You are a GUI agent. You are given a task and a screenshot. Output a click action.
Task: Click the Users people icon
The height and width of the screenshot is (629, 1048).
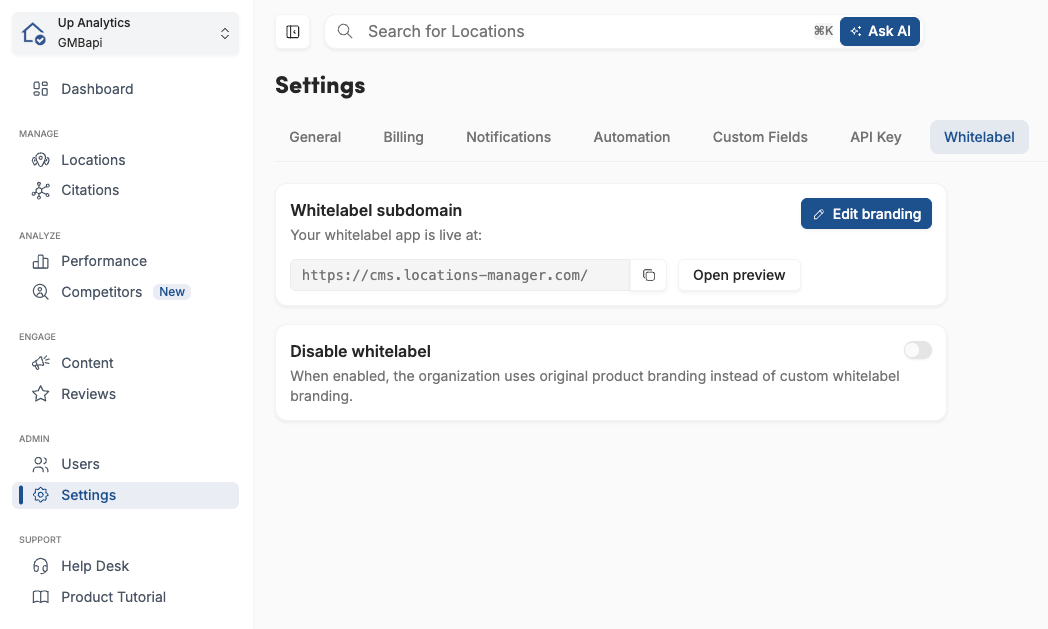tap(41, 464)
